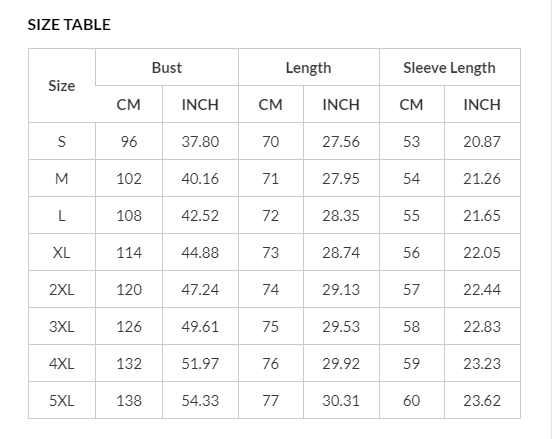Screen dimensions: 555x439
Task: Click the 3XL size row label
Action: pos(62,326)
